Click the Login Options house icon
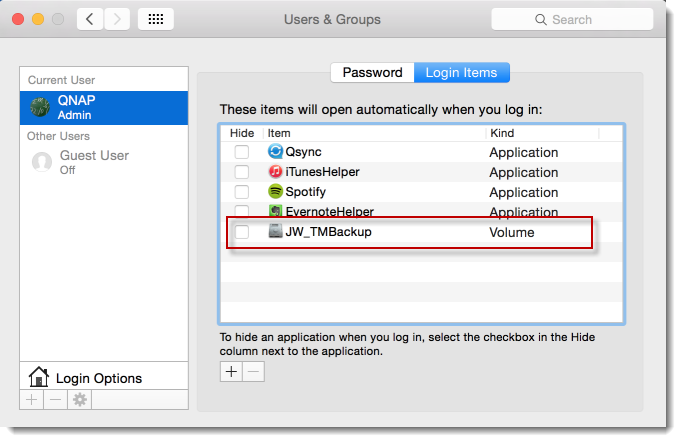Viewport: 681px width, 442px height. point(39,378)
